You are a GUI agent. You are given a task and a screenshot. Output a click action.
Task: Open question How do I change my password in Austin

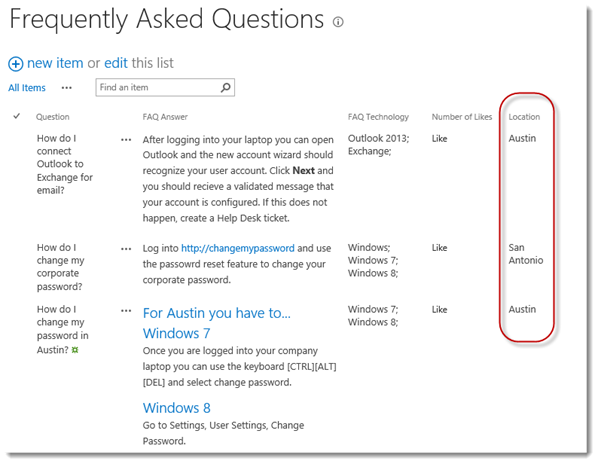63,329
